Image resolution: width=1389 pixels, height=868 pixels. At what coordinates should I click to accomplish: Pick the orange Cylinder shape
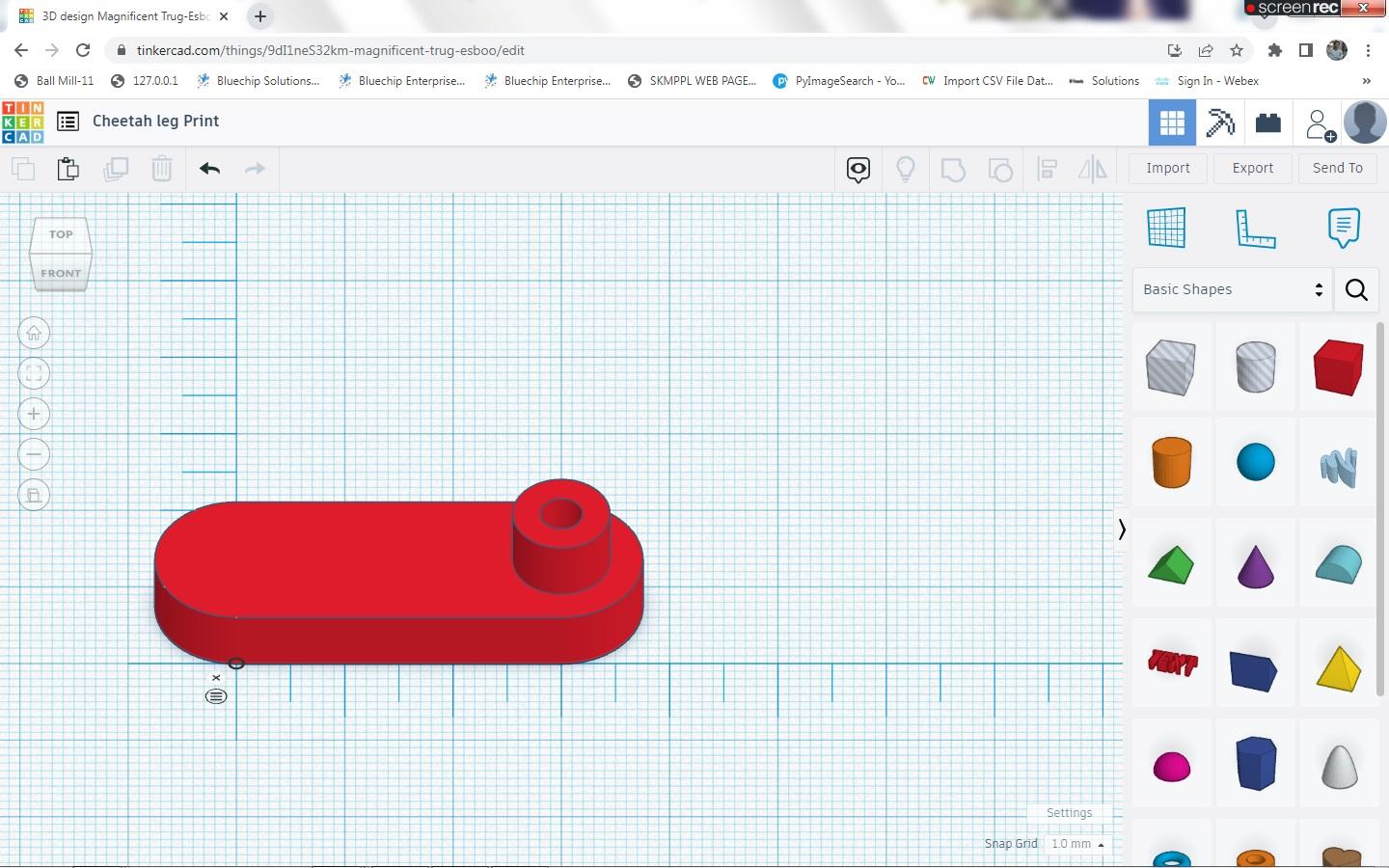pyautogui.click(x=1171, y=462)
